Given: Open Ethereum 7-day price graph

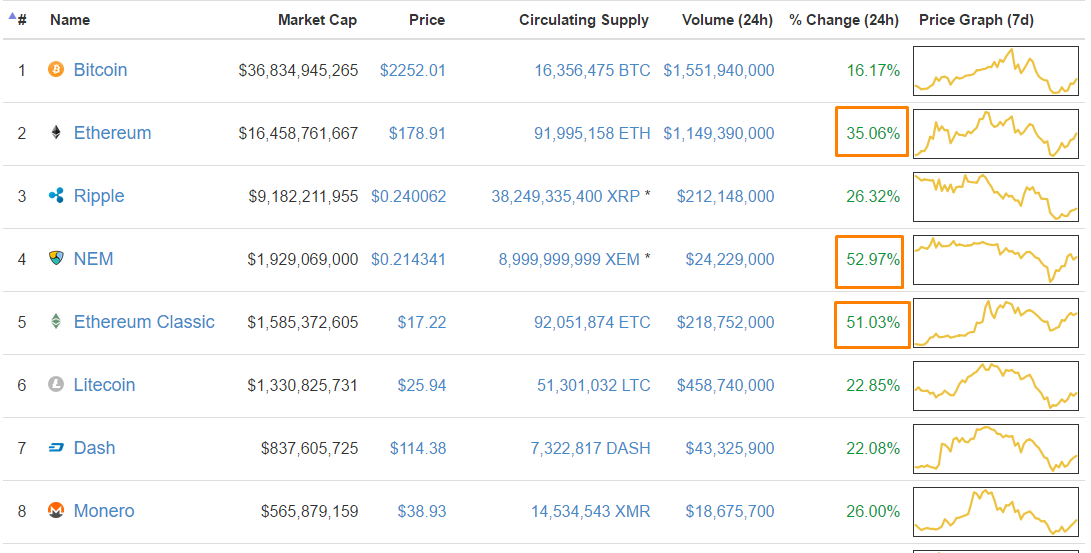Looking at the screenshot, I should coord(996,134).
